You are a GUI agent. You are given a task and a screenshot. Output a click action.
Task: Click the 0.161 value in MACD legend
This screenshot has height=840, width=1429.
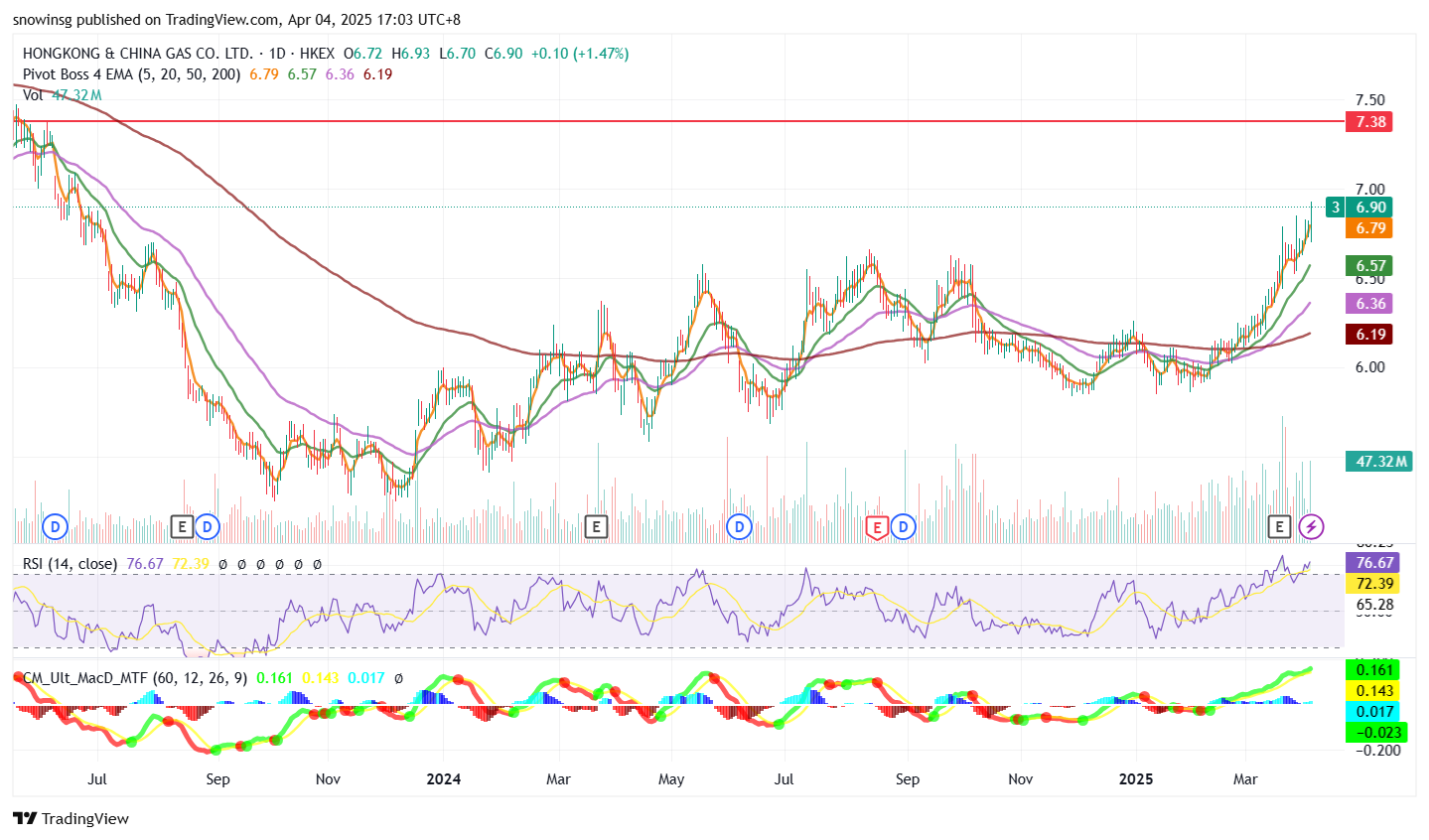[275, 678]
